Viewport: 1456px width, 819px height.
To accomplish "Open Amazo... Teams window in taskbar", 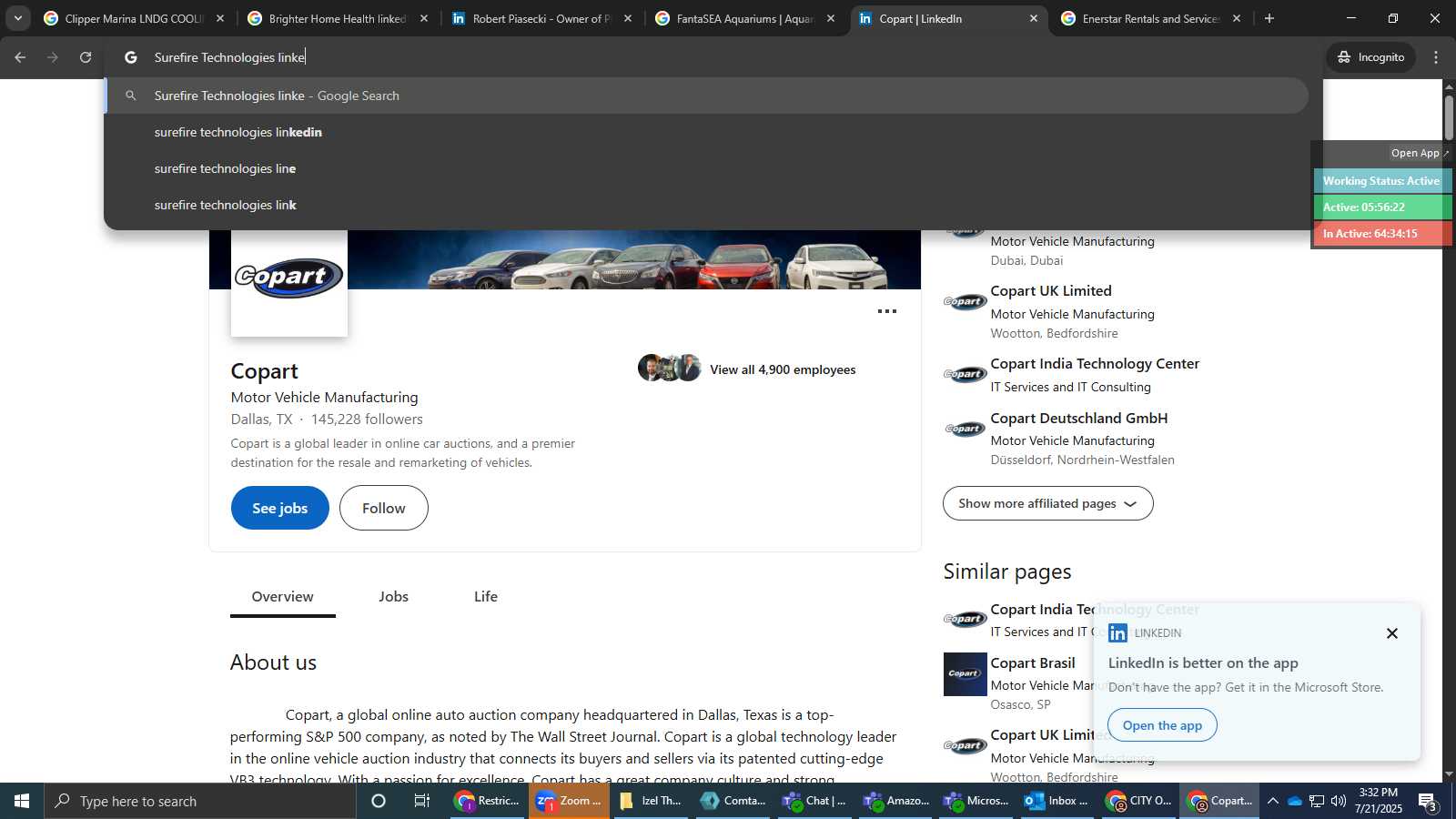I will 896,801.
